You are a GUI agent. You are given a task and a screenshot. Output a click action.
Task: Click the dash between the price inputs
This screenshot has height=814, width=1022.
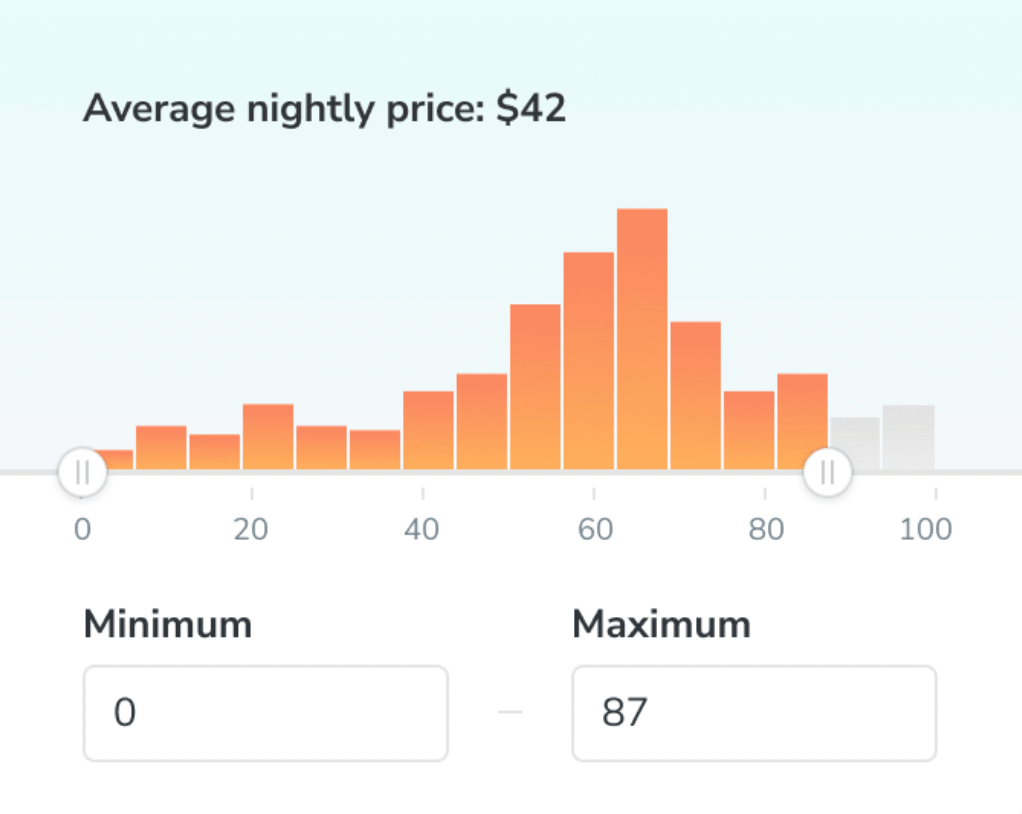pos(510,713)
